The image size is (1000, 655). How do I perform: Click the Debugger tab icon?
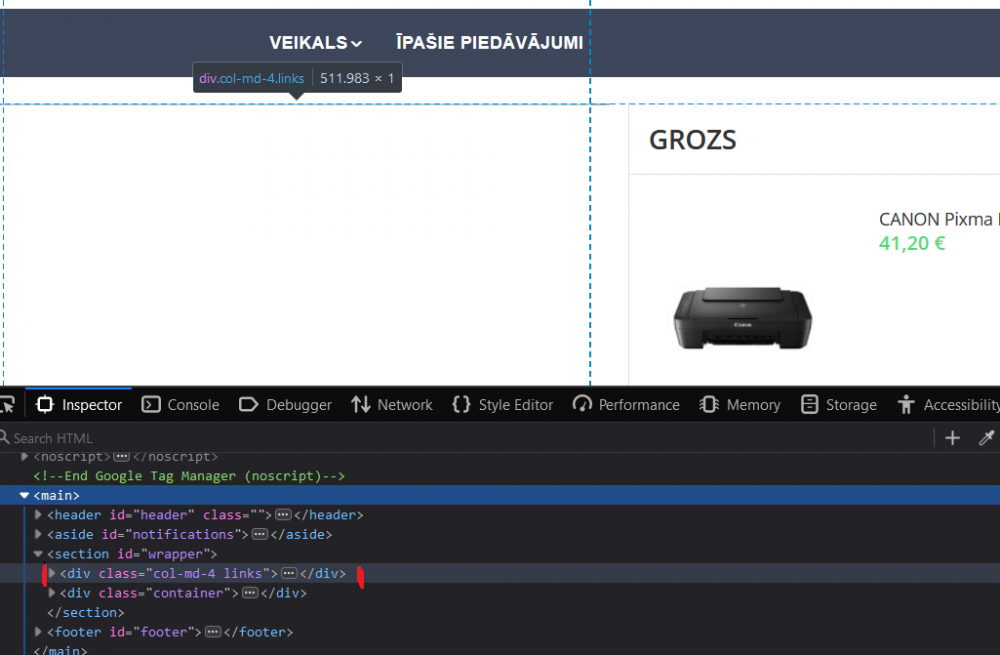[x=248, y=404]
